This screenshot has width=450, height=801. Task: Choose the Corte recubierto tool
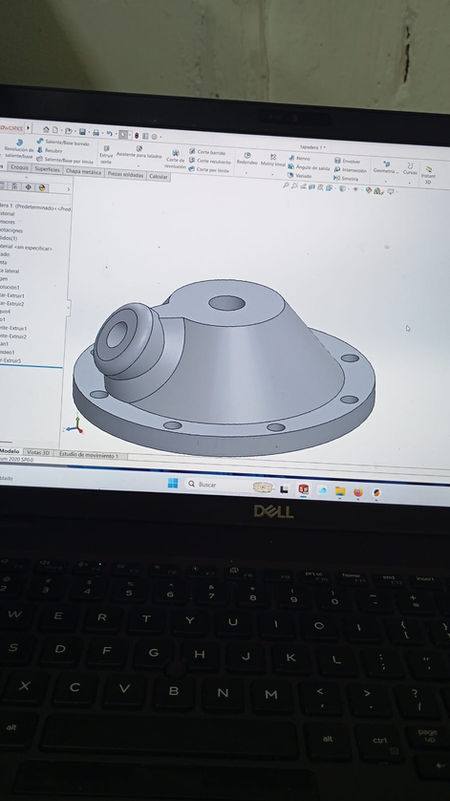click(x=210, y=161)
